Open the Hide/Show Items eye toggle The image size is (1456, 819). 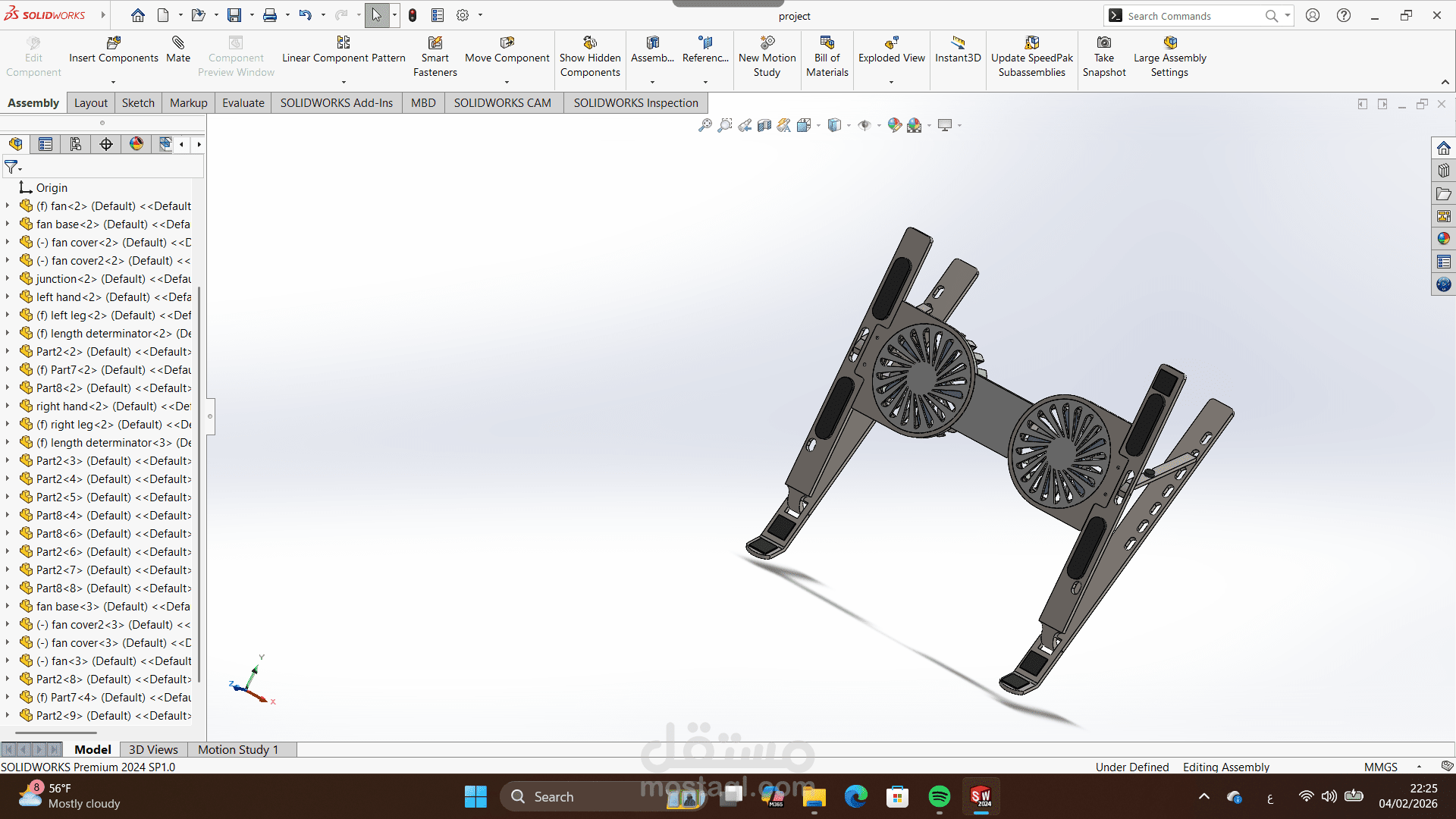[x=864, y=125]
